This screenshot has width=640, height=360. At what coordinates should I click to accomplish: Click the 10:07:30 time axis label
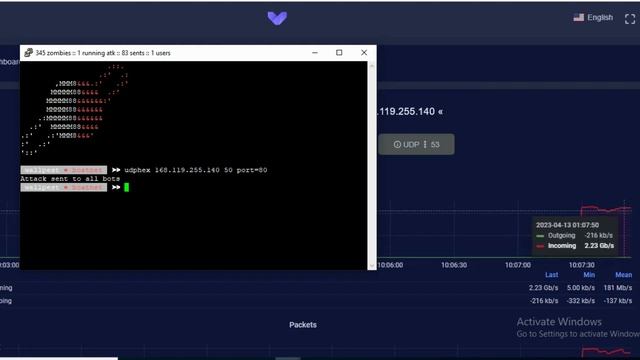point(582,265)
